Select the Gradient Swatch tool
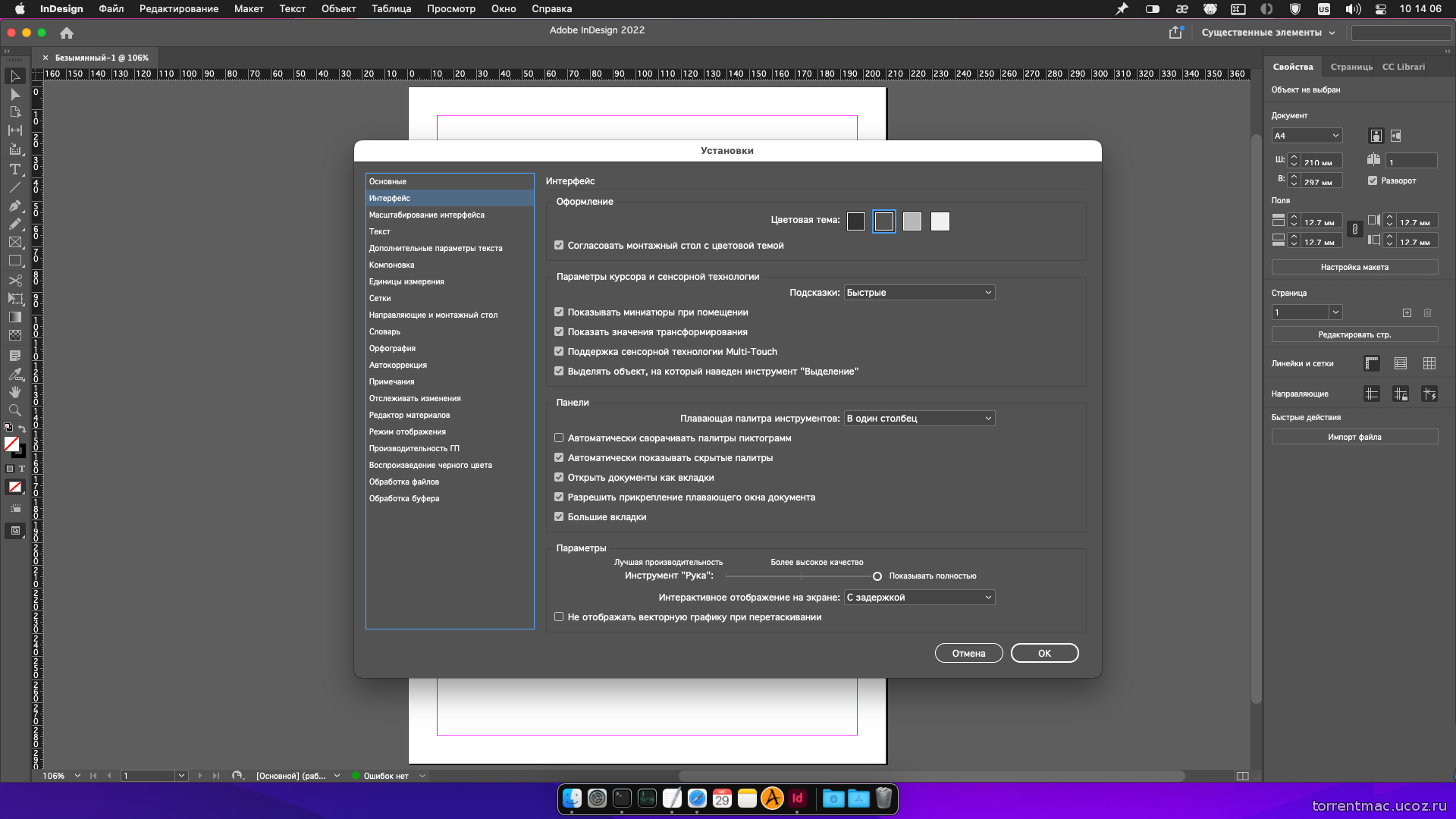The image size is (1456, 819). tap(15, 317)
